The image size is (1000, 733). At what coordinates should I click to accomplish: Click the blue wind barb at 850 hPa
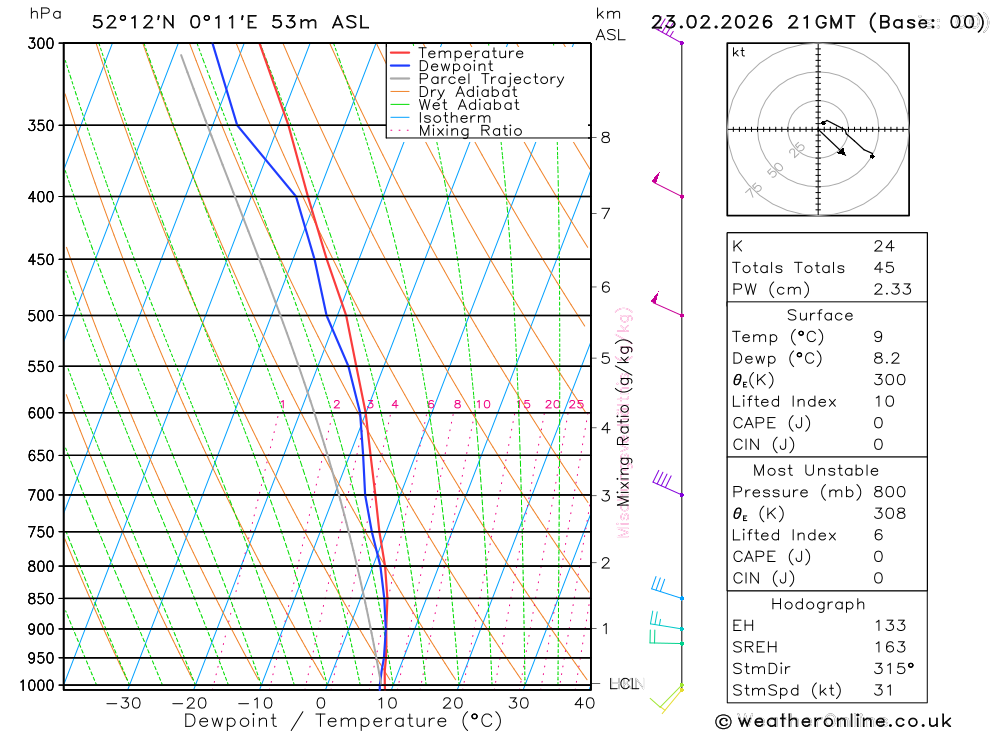pyautogui.click(x=667, y=588)
